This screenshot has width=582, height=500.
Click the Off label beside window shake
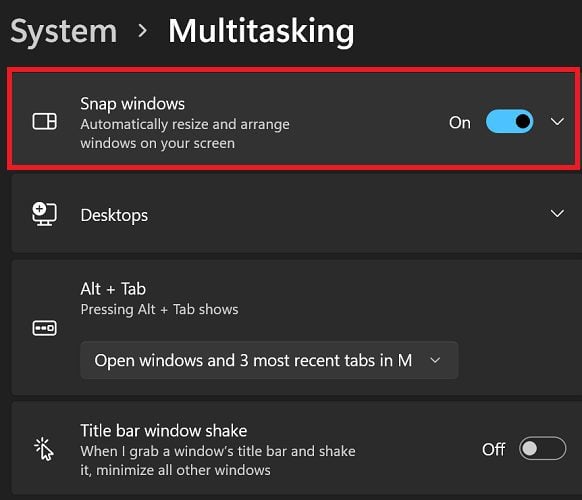pos(493,450)
